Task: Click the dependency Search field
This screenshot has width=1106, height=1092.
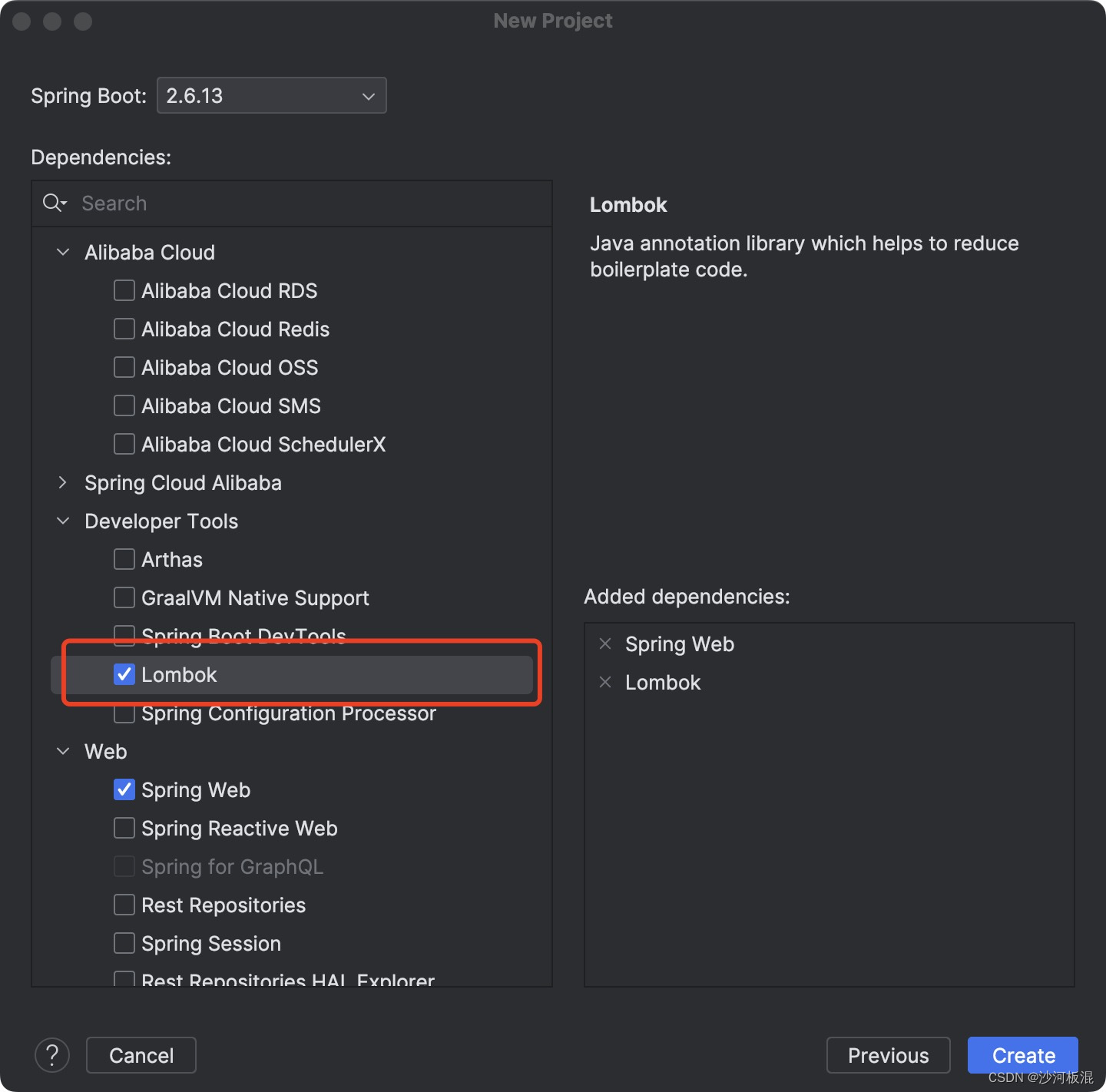Action: pos(292,204)
